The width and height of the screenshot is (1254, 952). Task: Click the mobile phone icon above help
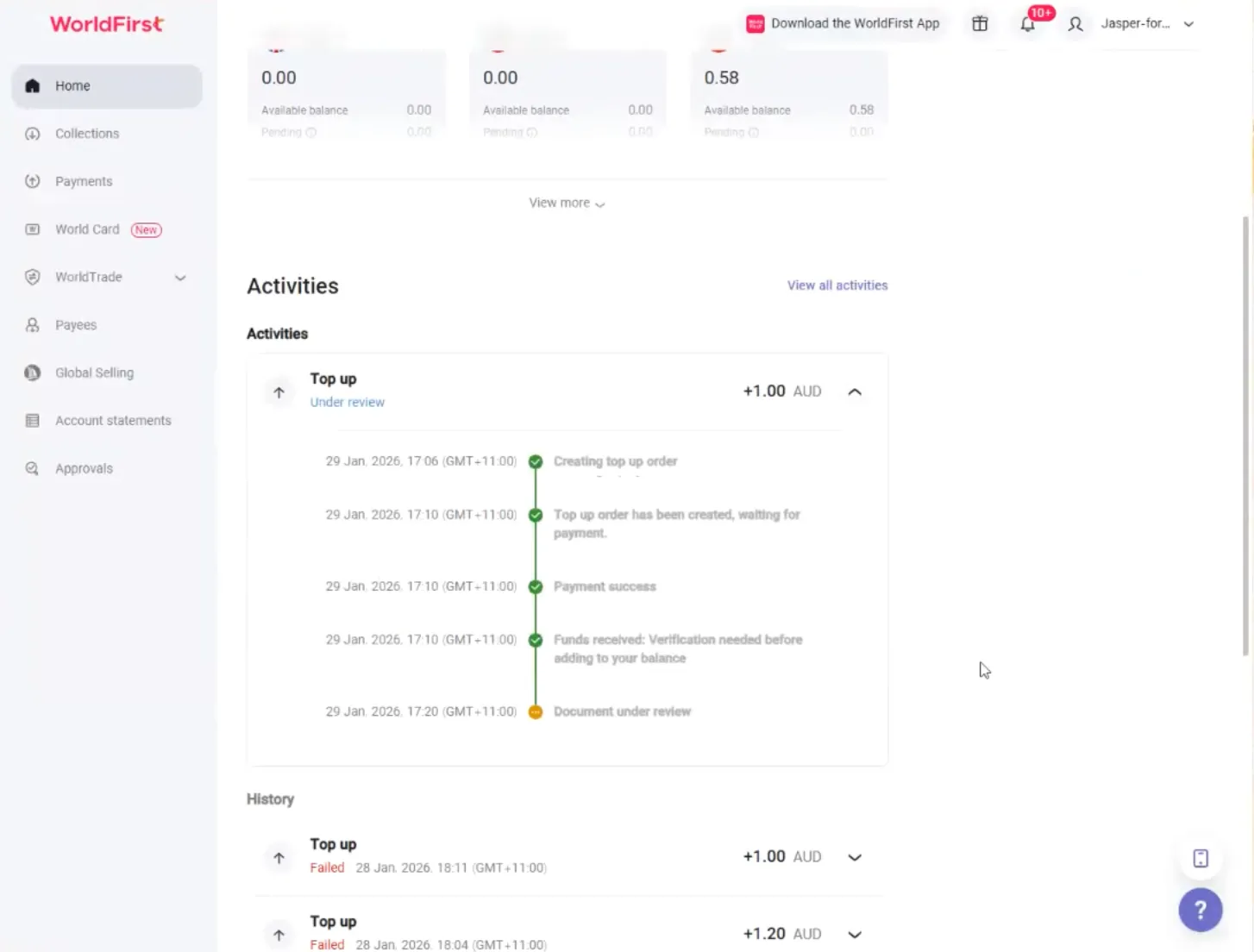1200,858
